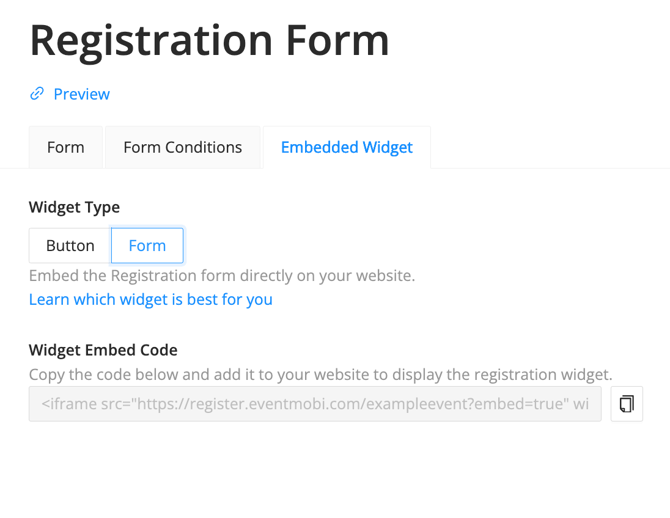
Task: Click the chain link icon beside Preview
Action: pyautogui.click(x=37, y=94)
